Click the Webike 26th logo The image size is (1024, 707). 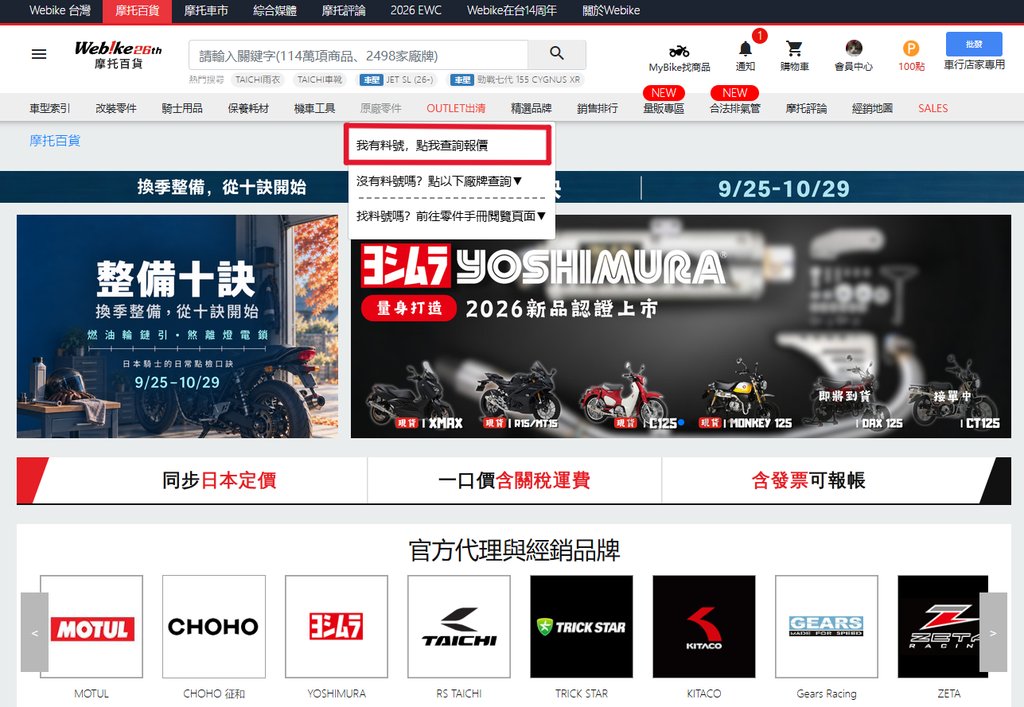pyautogui.click(x=118, y=54)
